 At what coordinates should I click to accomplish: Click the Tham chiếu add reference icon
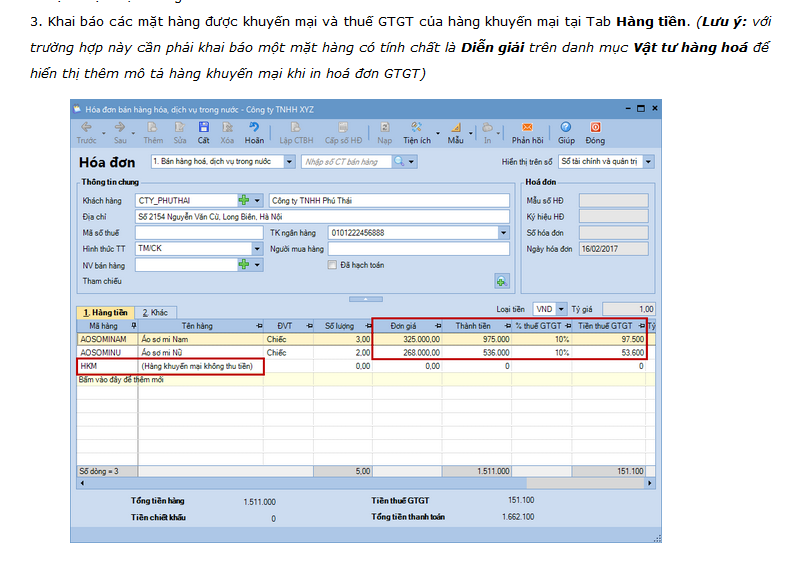[x=502, y=281]
